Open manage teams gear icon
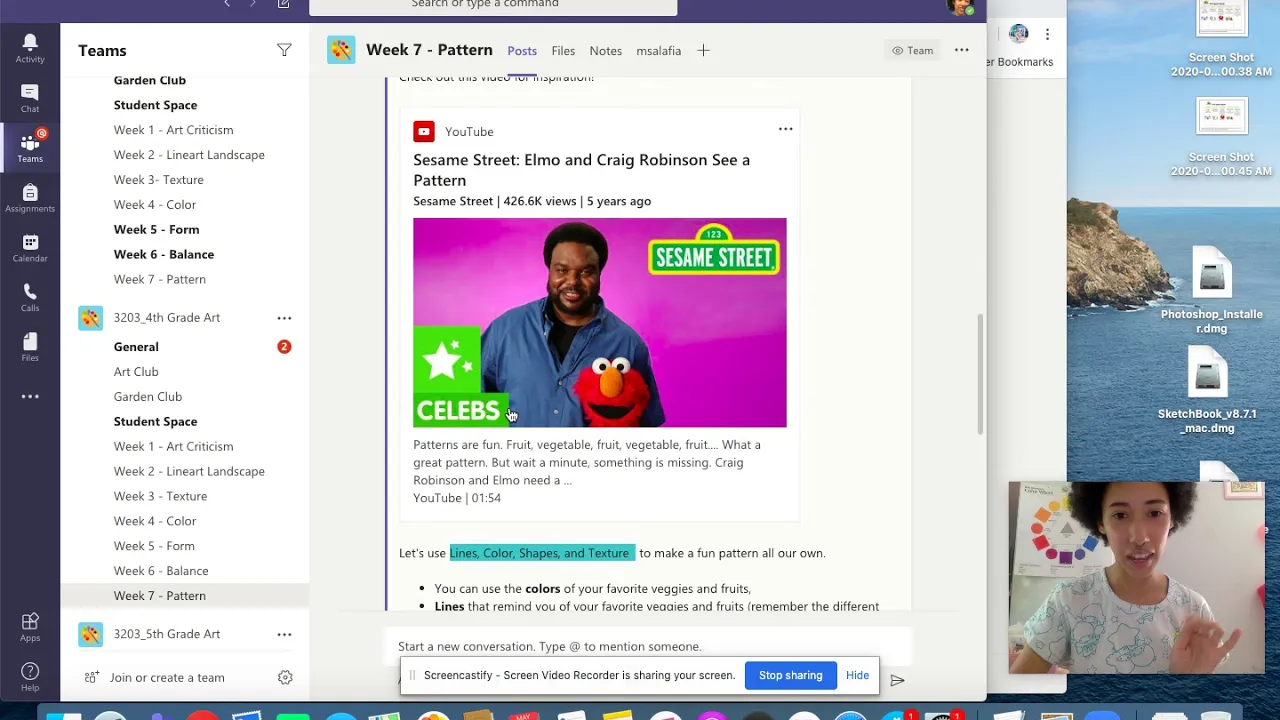 pyautogui.click(x=285, y=677)
